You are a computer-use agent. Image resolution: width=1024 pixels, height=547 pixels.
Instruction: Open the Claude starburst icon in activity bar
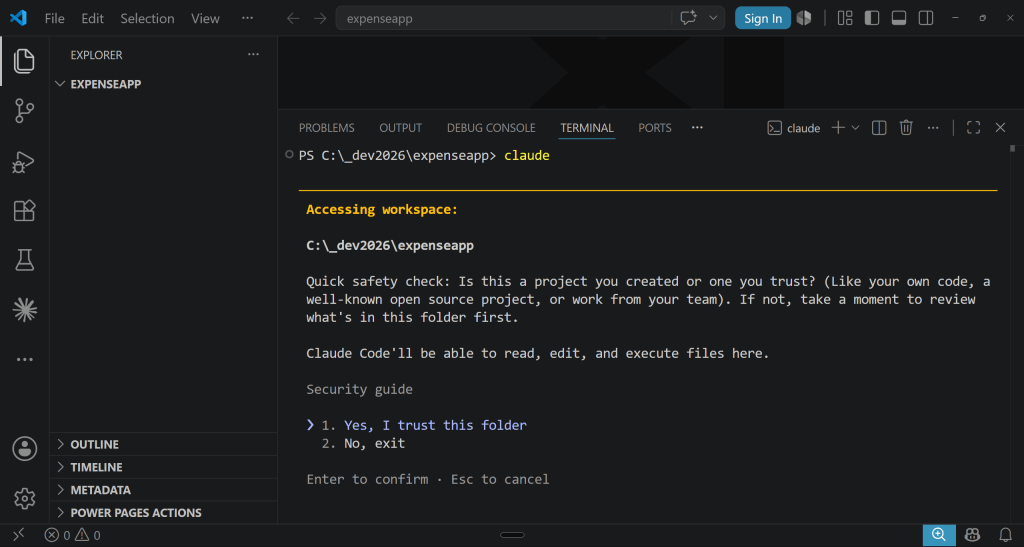24,309
